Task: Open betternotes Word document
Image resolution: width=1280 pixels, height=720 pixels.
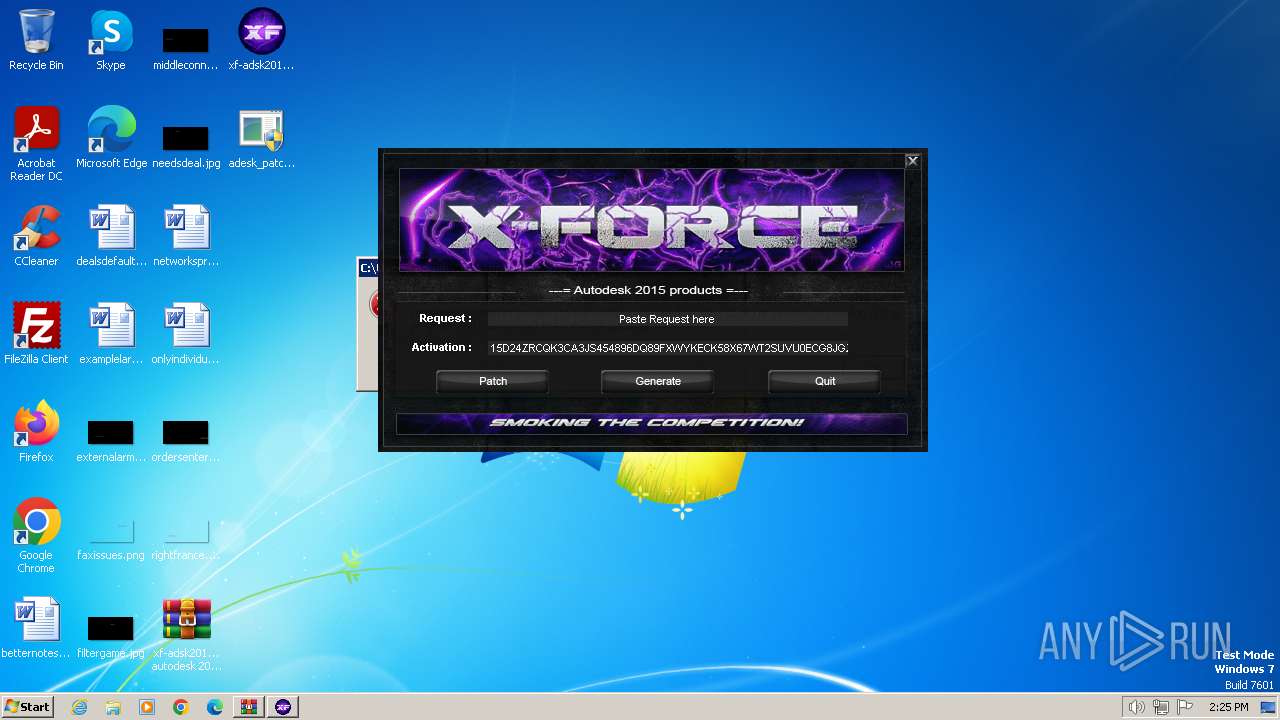Action: pyautogui.click(x=36, y=628)
